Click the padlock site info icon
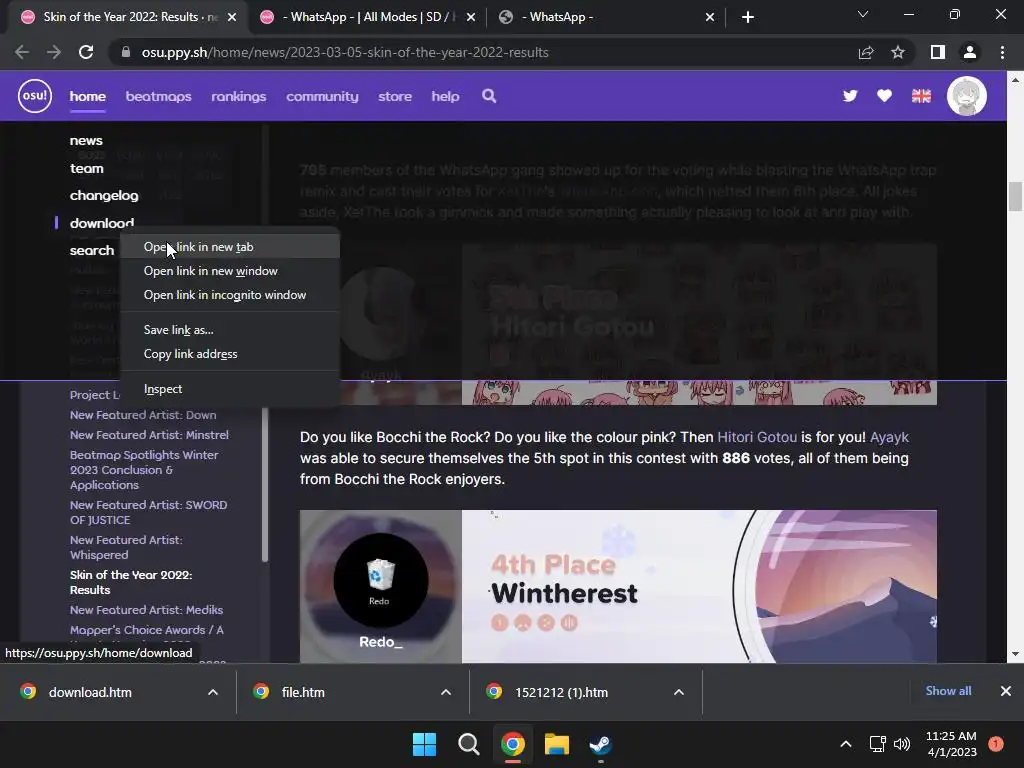This screenshot has width=1024, height=768. 126,52
